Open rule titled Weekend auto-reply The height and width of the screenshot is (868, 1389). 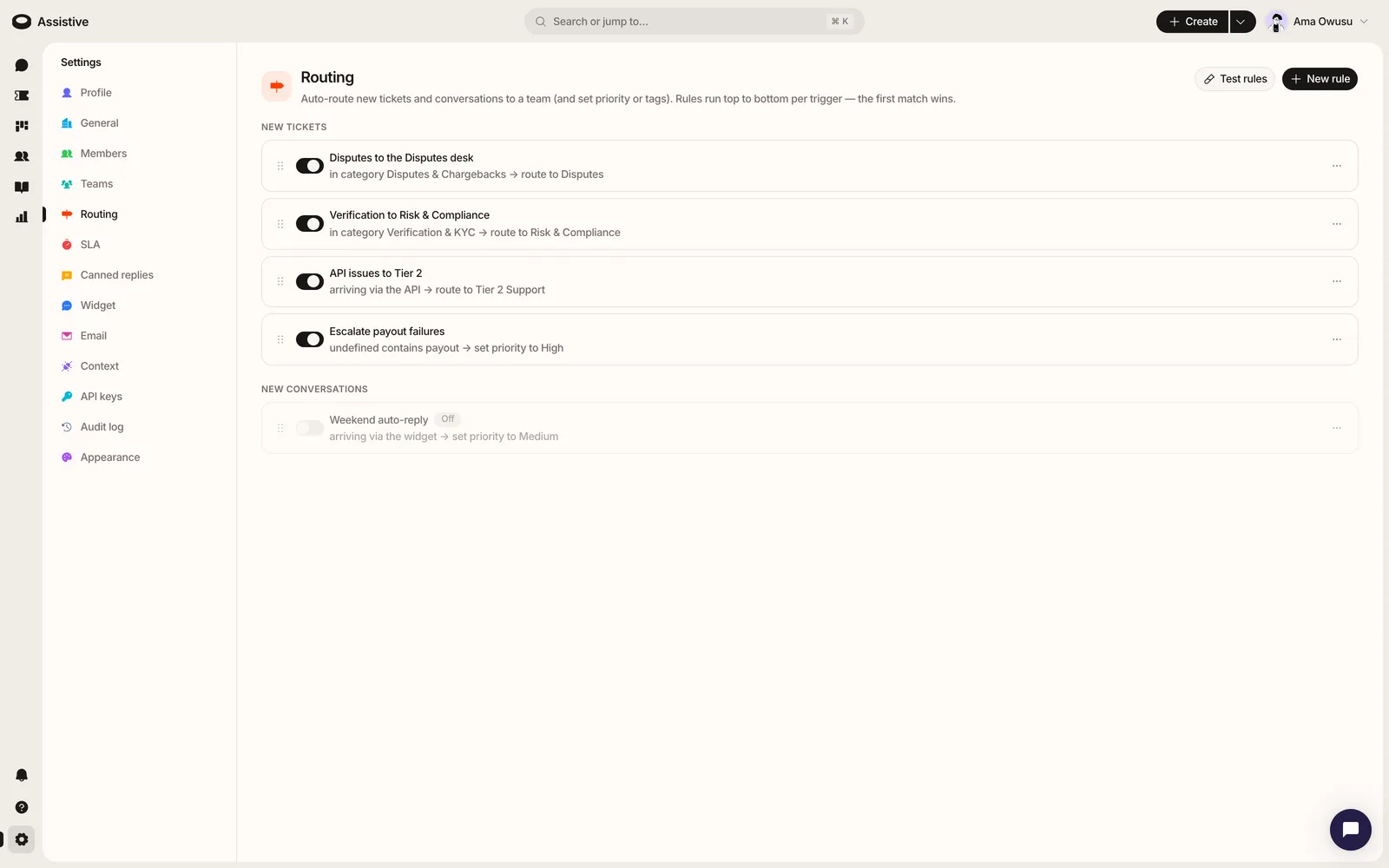pyautogui.click(x=379, y=420)
